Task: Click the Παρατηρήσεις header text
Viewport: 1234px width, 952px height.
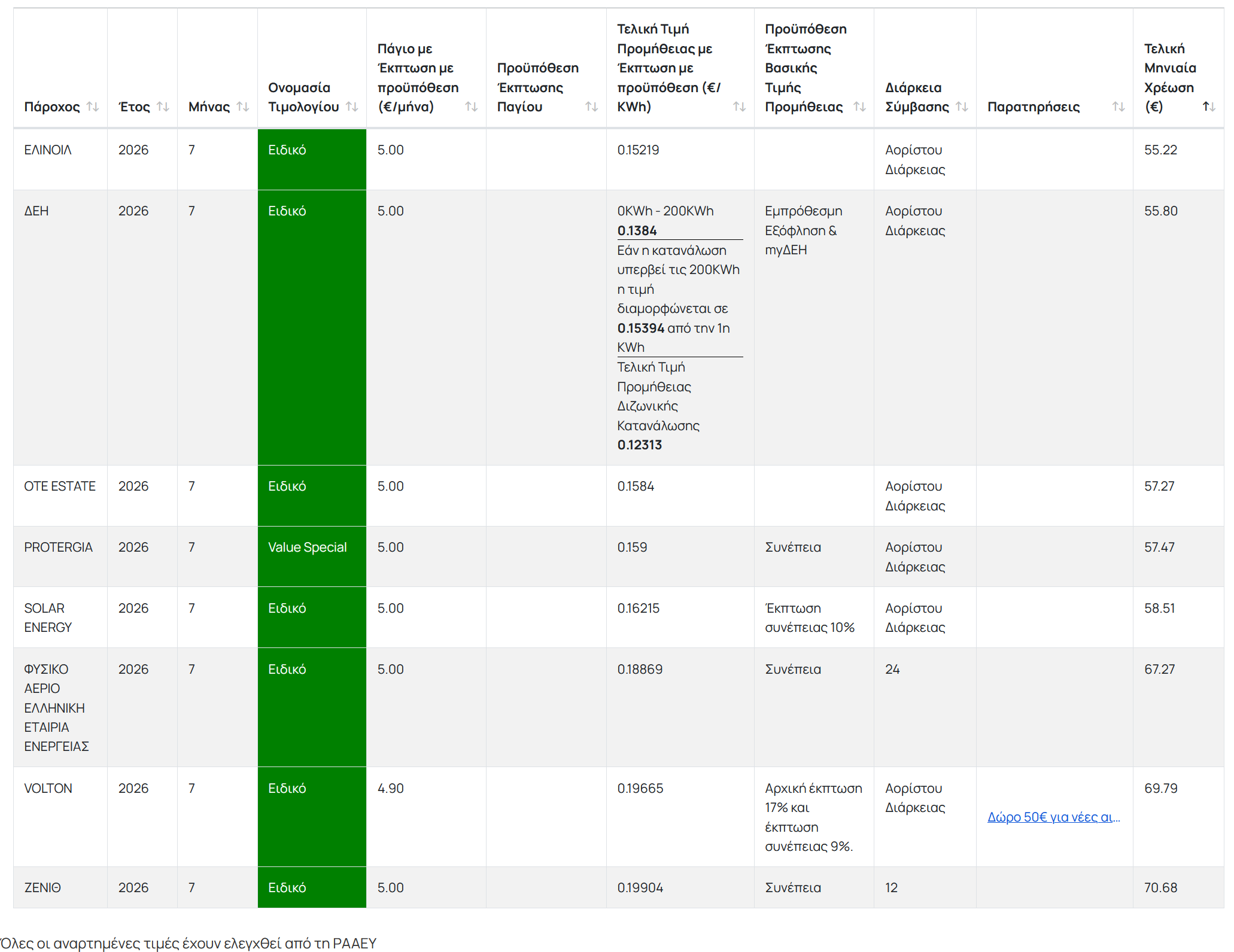Action: point(1034,107)
